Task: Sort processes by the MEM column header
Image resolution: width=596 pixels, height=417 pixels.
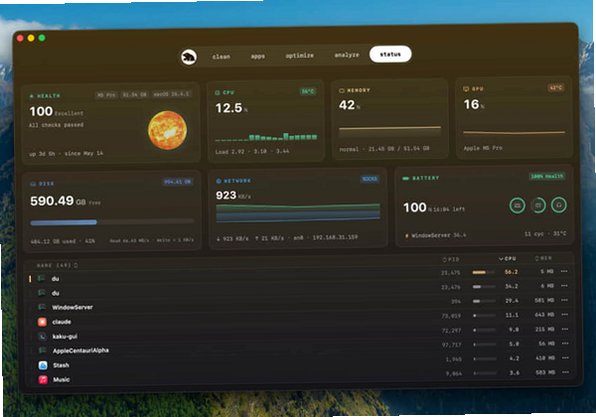Action: 543,258
